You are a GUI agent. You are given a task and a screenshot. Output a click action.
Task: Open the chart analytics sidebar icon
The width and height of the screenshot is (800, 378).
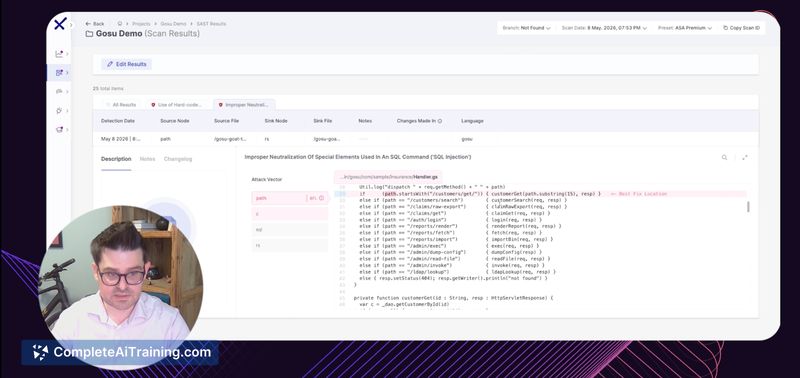[59, 54]
